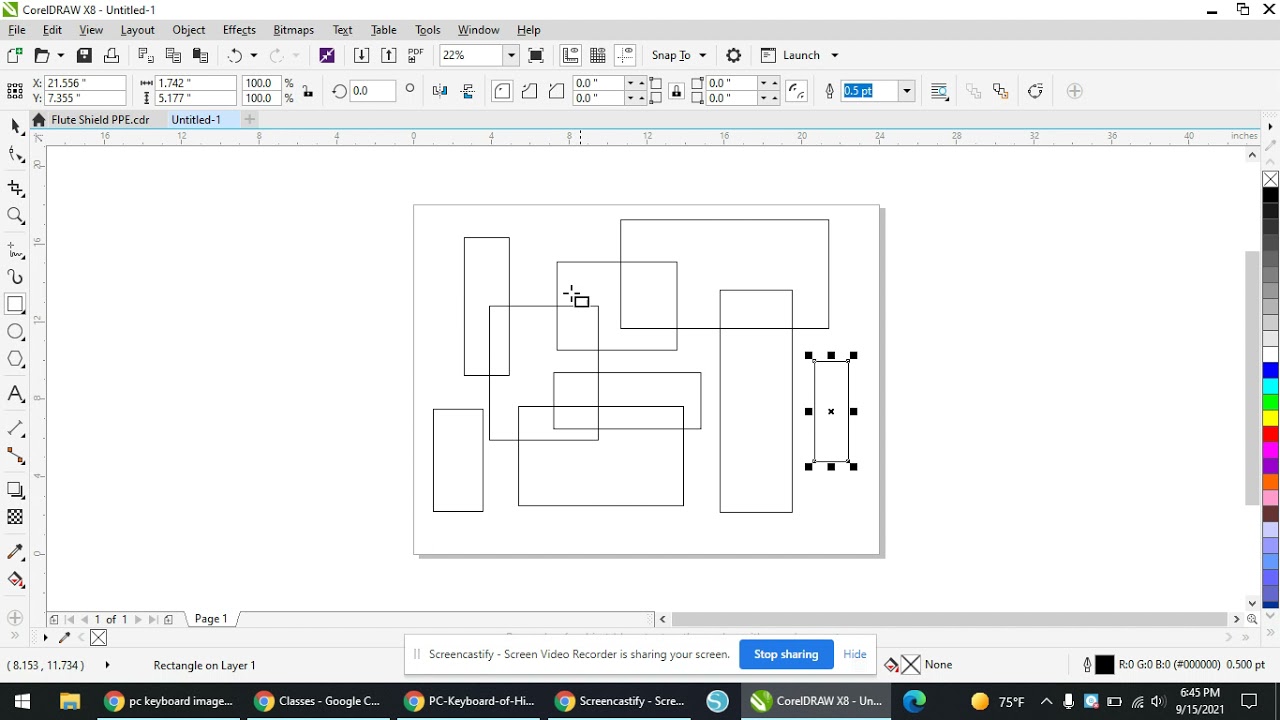Select the Polygon tool
The image size is (1280, 720).
point(15,360)
